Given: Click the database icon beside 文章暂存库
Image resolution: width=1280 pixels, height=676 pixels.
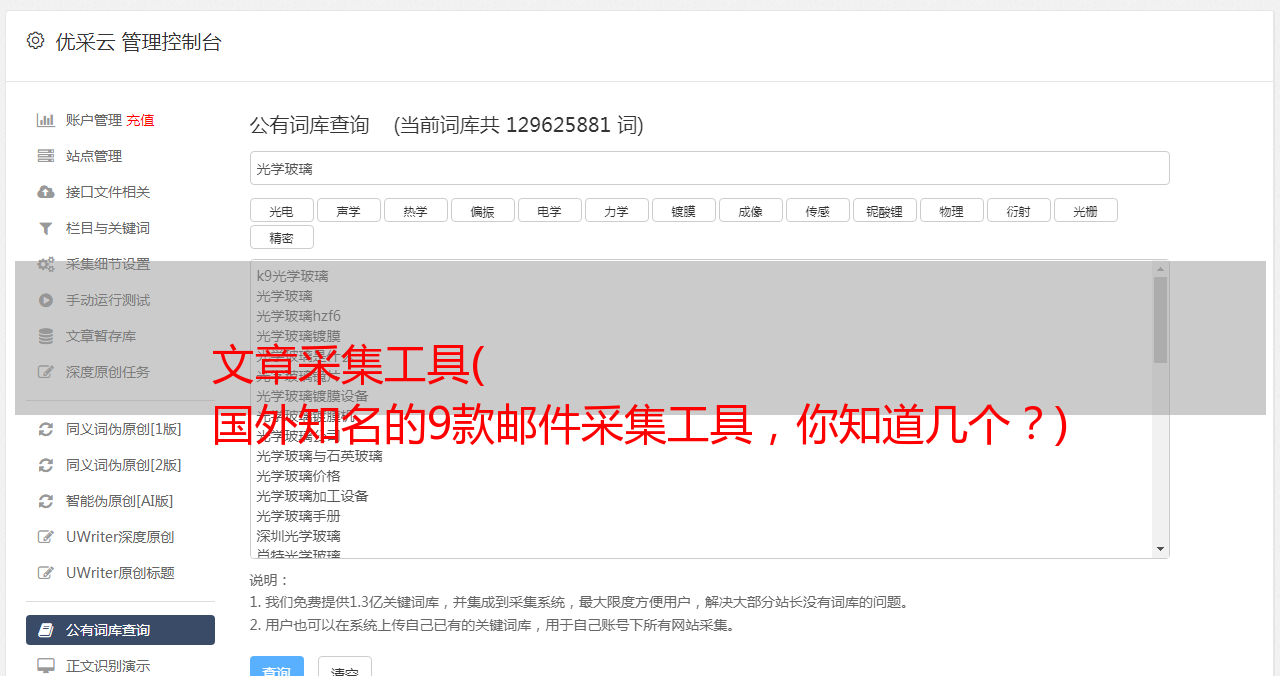Looking at the screenshot, I should point(46,336).
